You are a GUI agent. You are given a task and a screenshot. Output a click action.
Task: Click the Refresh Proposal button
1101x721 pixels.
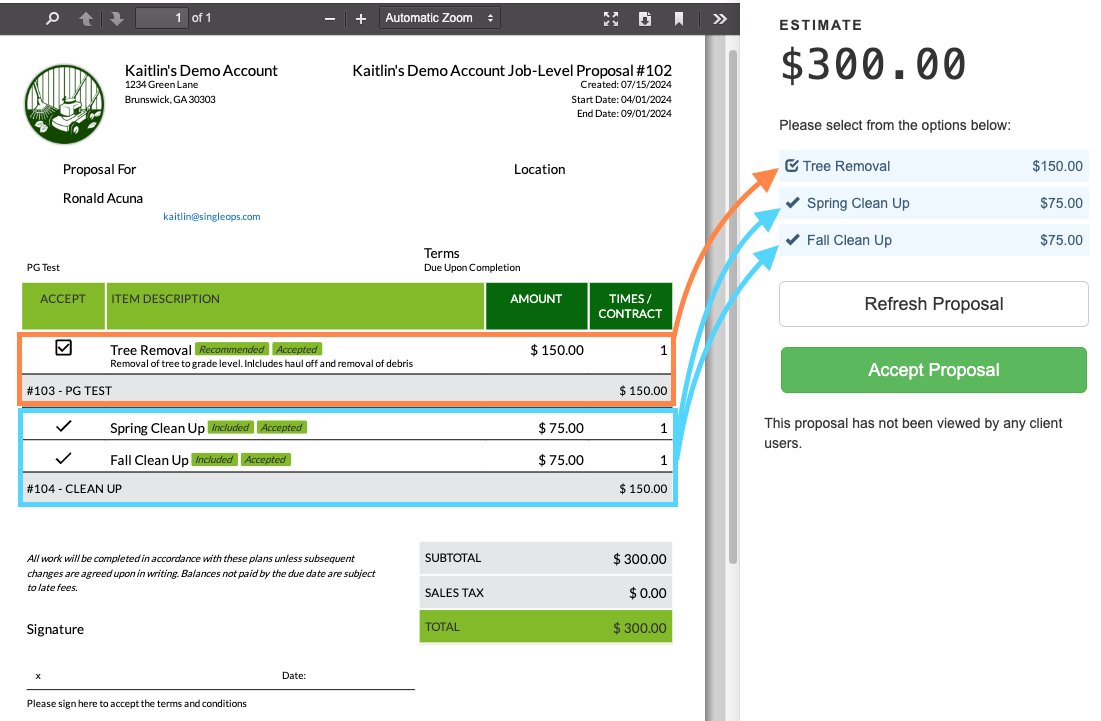click(x=933, y=304)
